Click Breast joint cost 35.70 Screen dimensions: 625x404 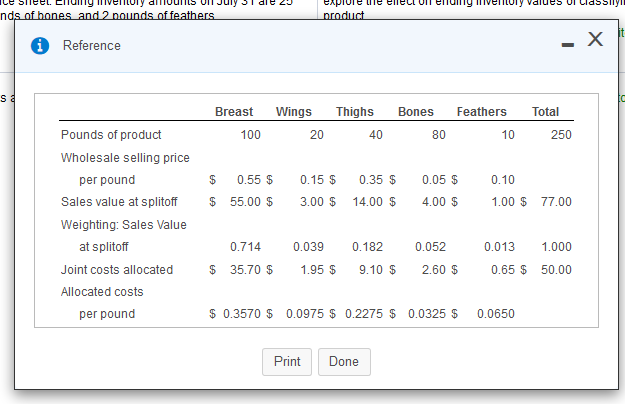(245, 270)
